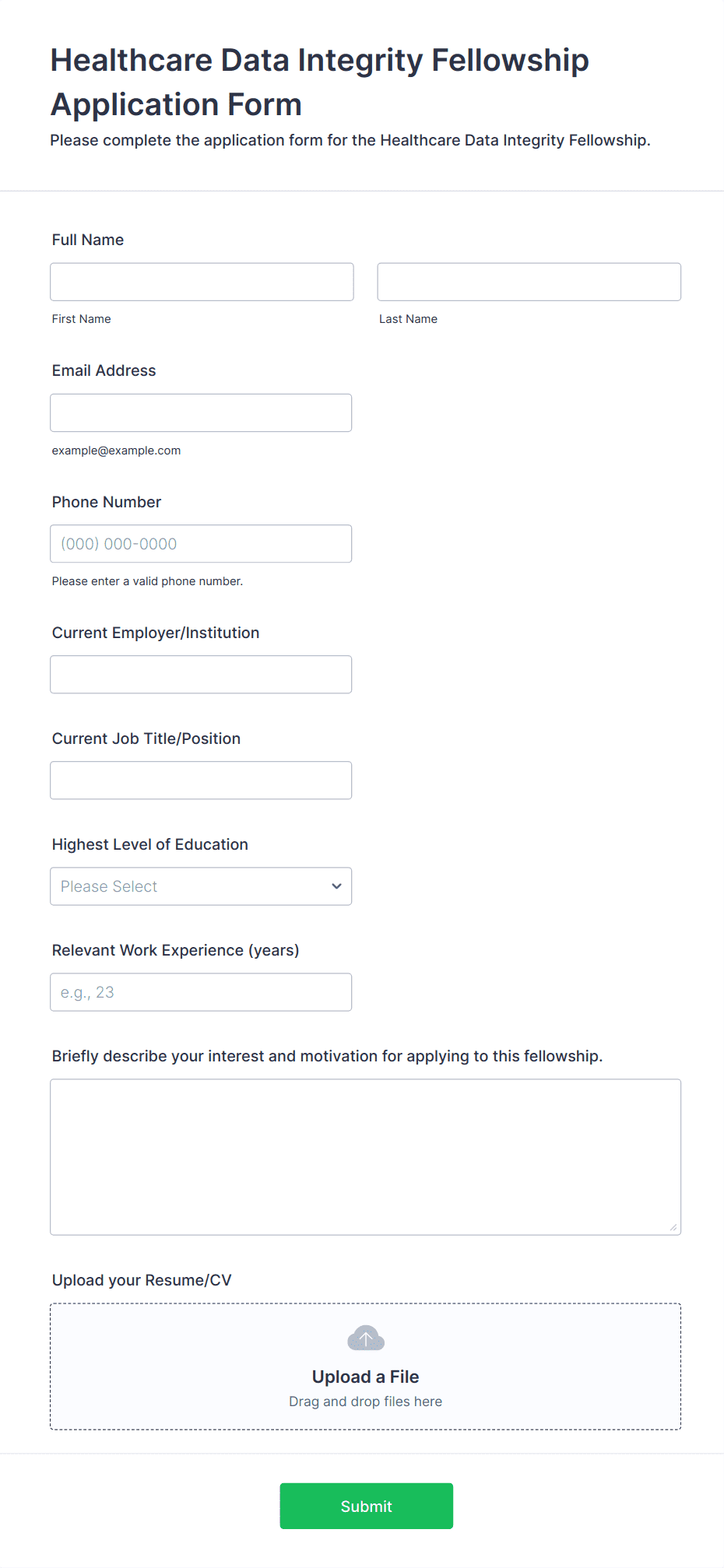Click the Upload your Resume/CV label

[142, 1280]
